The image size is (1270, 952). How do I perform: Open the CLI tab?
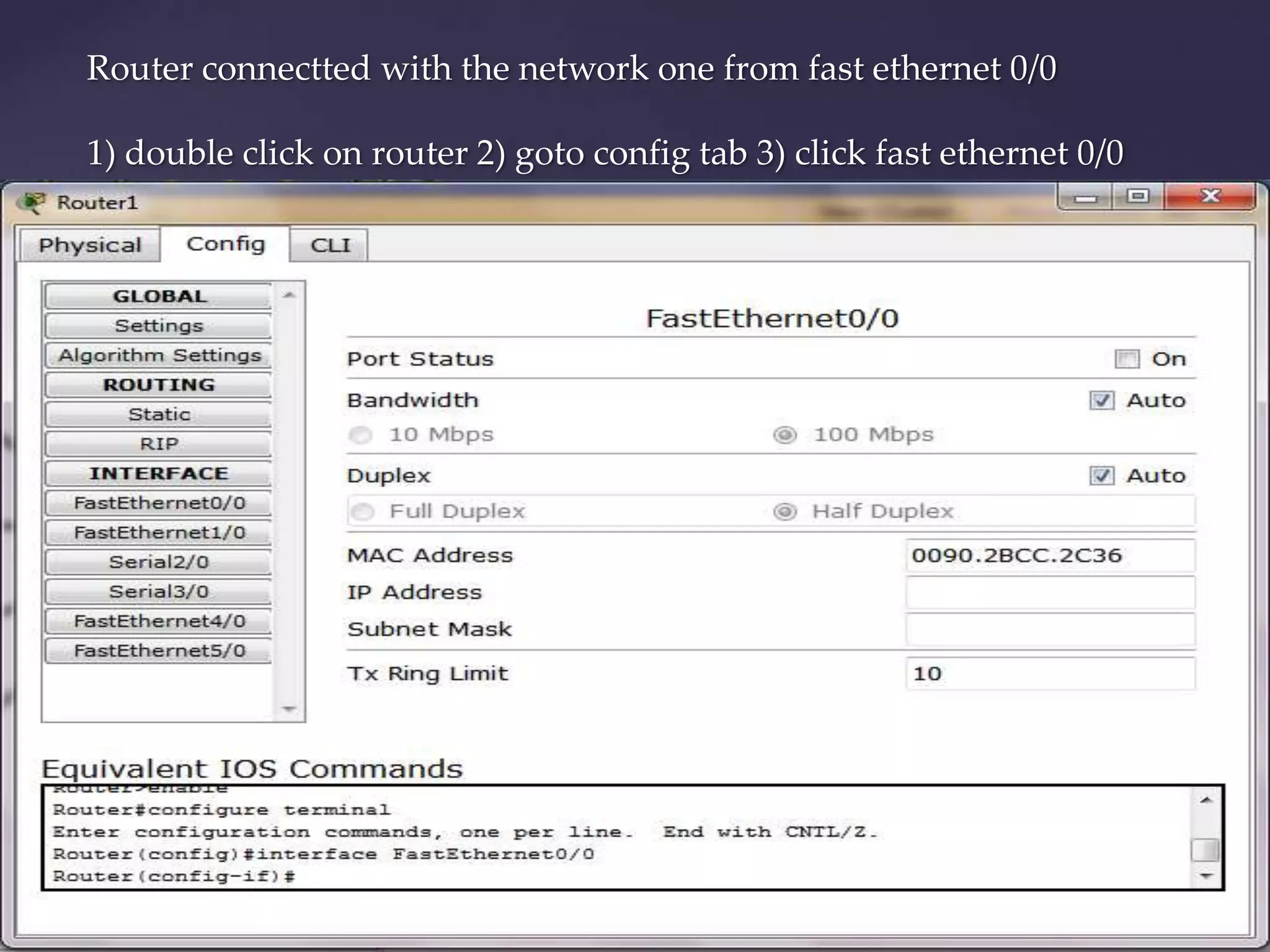pyautogui.click(x=330, y=245)
